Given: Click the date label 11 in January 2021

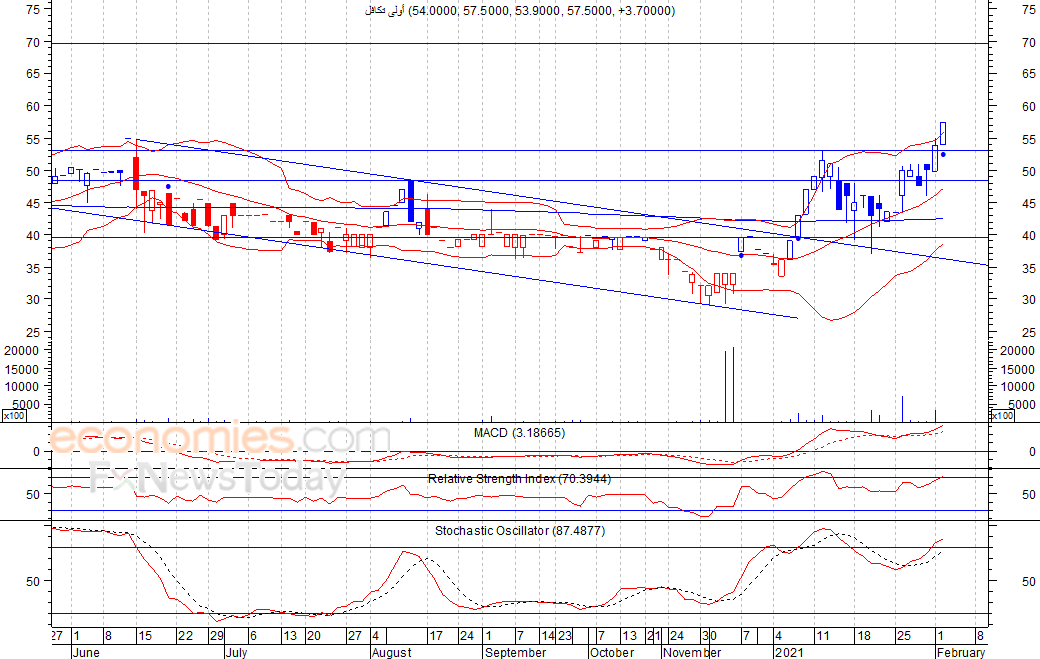Looking at the screenshot, I should coord(822,636).
